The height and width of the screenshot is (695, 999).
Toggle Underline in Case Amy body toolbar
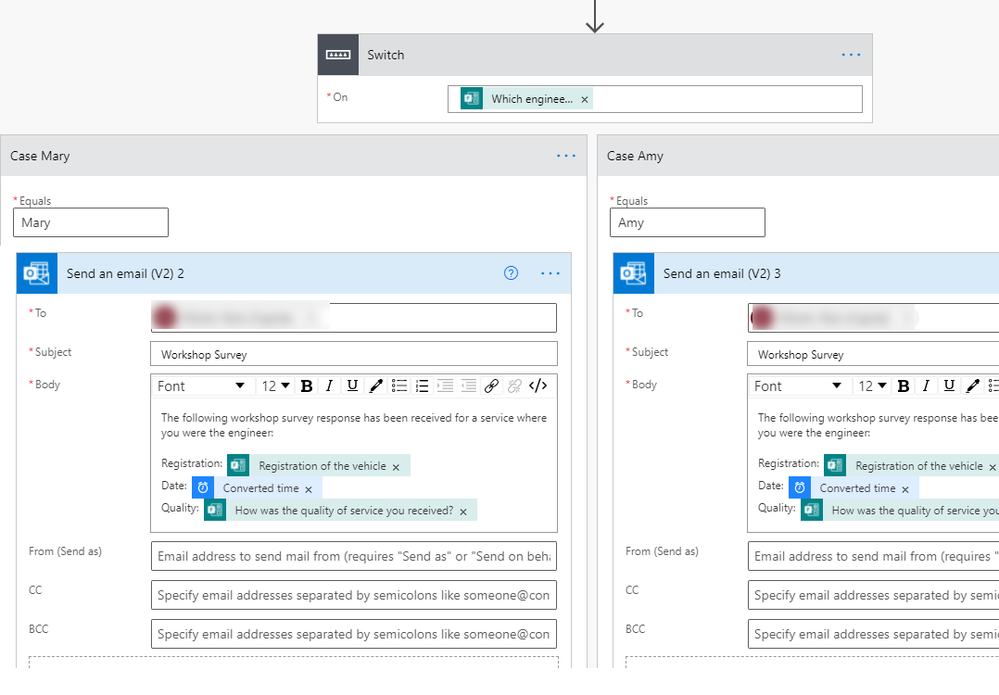click(949, 386)
